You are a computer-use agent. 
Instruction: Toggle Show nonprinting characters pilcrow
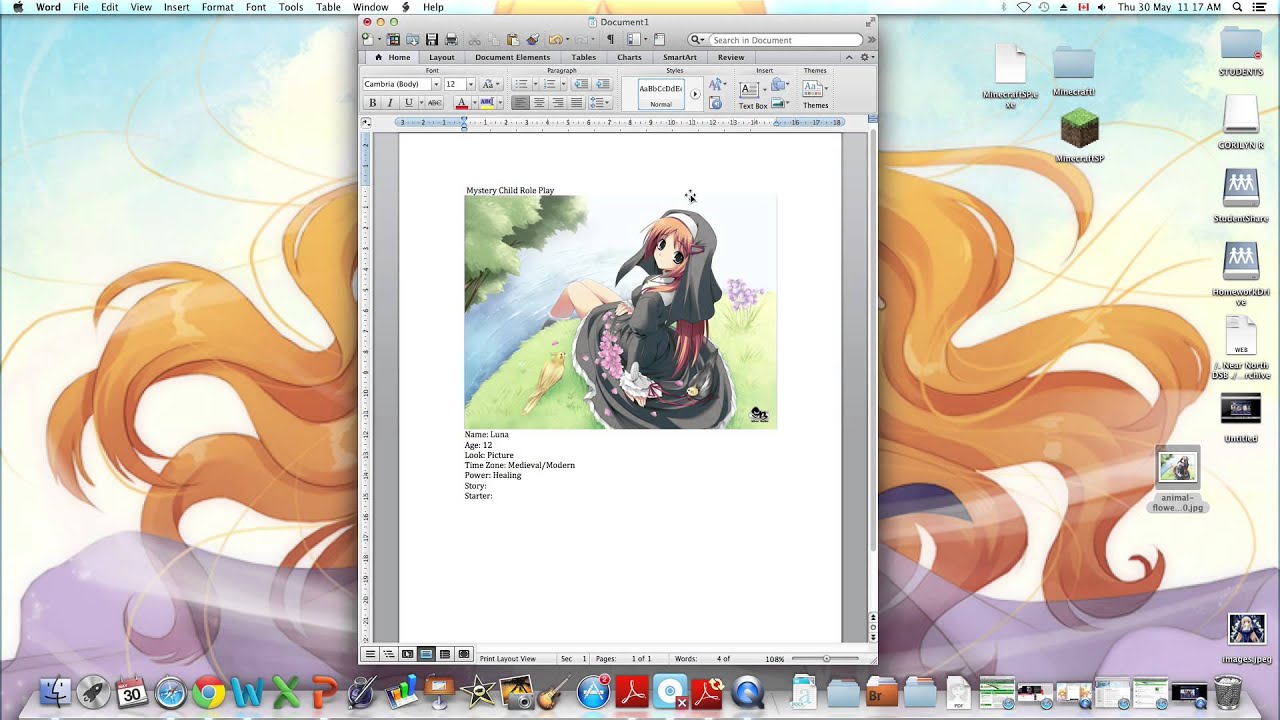click(610, 39)
